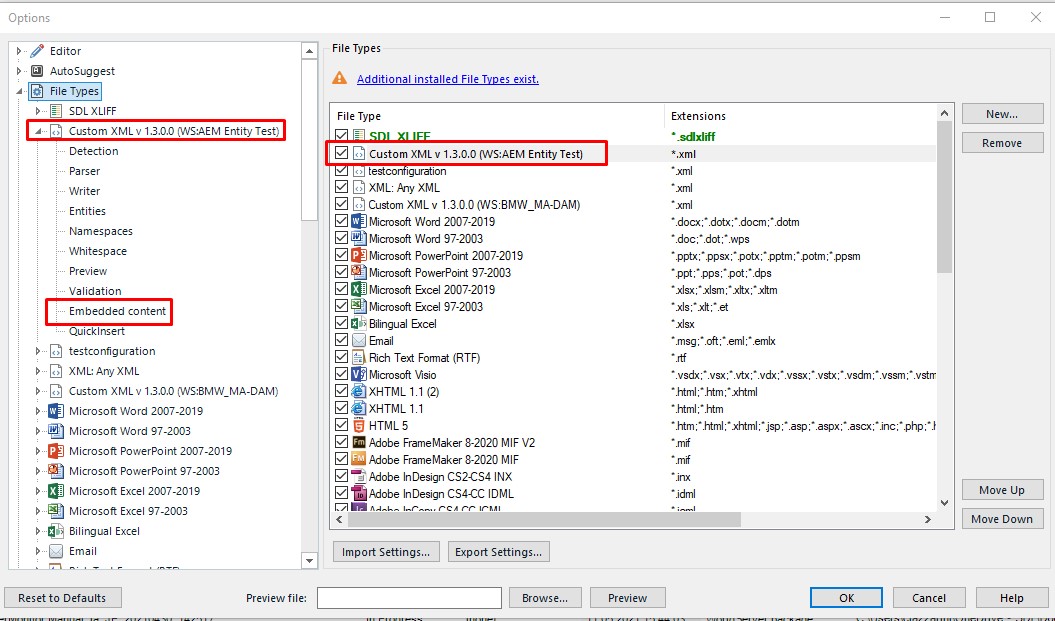This screenshot has height=621, width=1055.
Task: Open the Detection settings page
Action: (94, 151)
